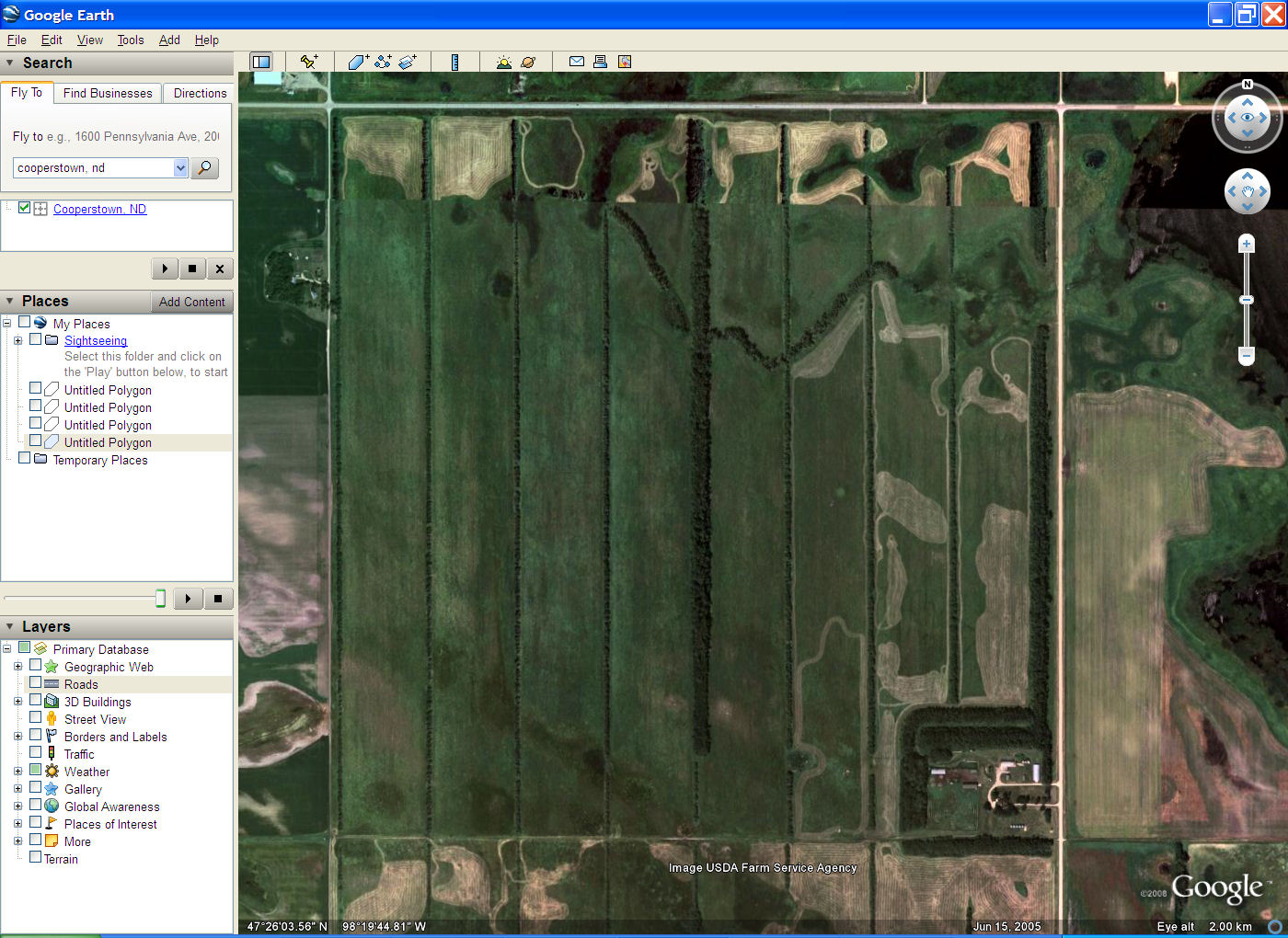
Task: Open the Edit menu
Action: pos(52,40)
